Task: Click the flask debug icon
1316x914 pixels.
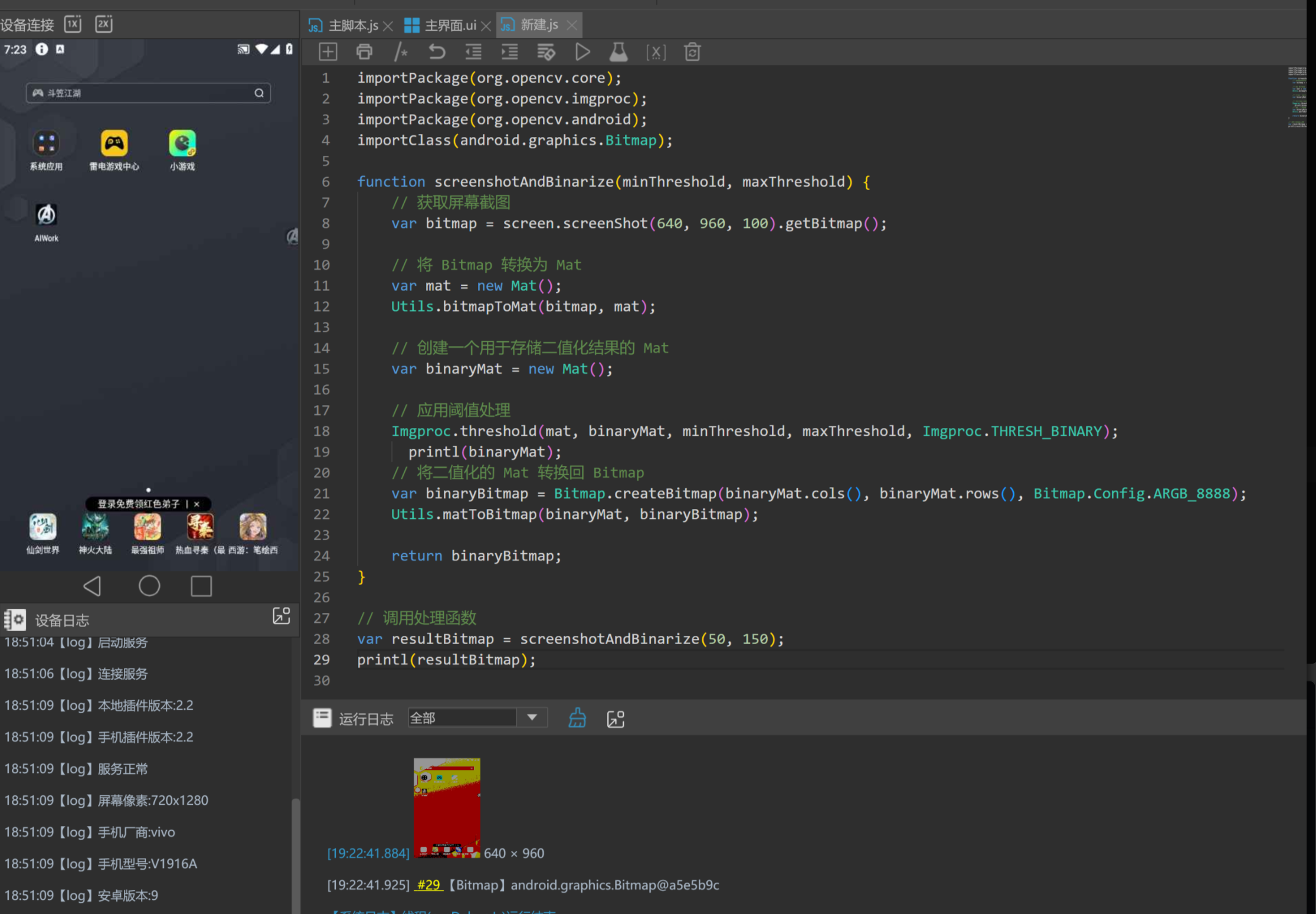Action: pos(618,52)
